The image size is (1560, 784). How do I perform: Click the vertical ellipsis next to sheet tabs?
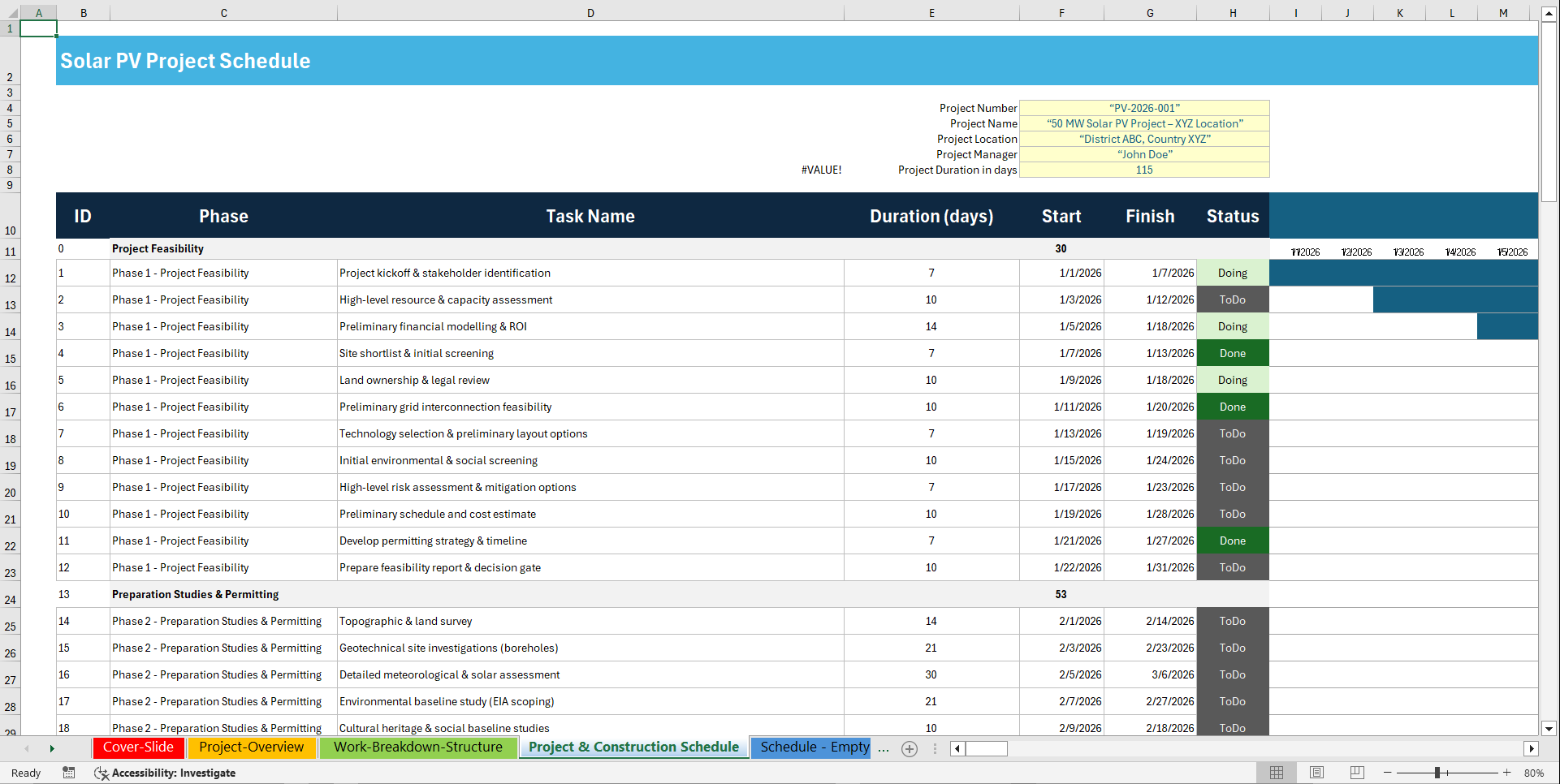pos(935,749)
